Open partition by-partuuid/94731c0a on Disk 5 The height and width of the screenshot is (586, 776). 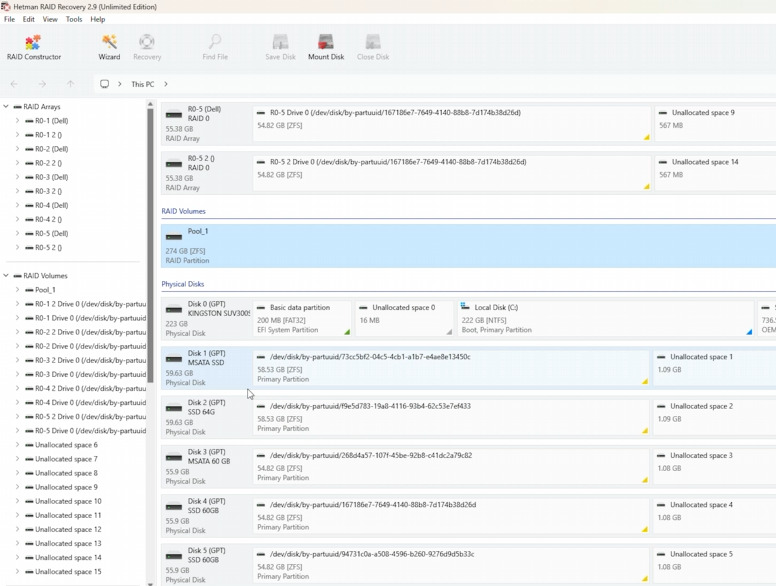click(x=451, y=565)
